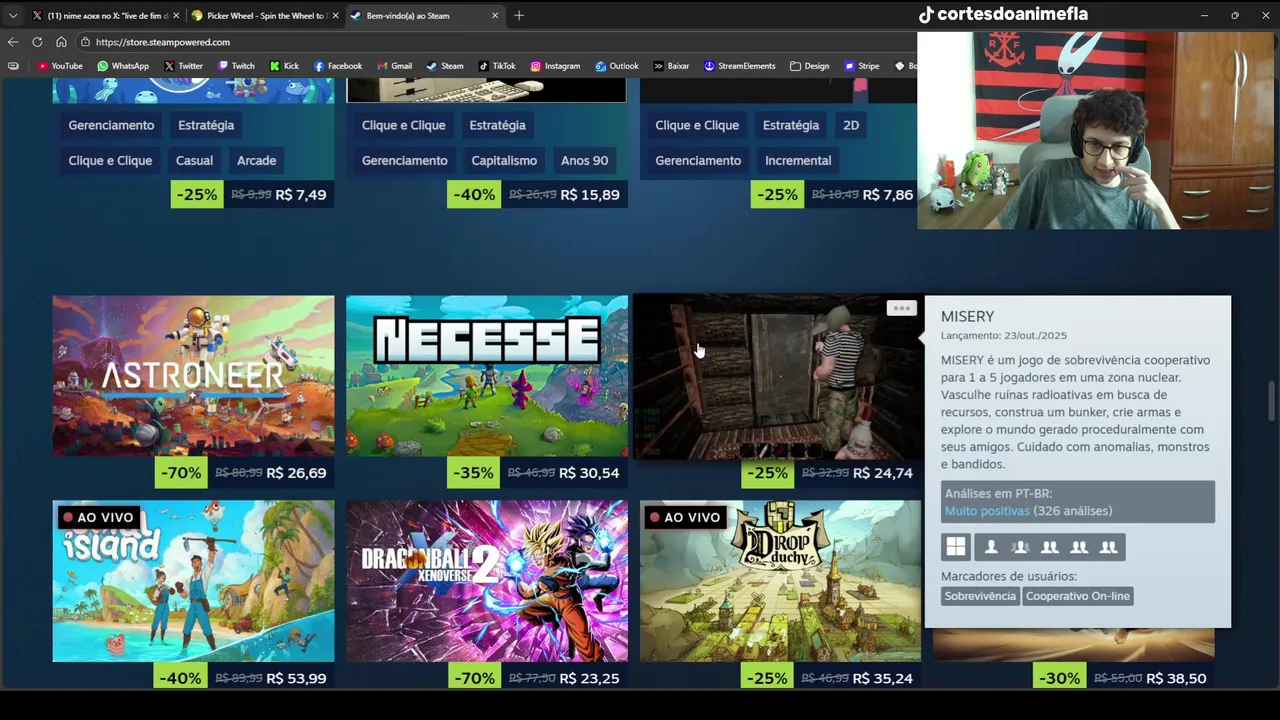1280x720 pixels.
Task: Click the R$ 15,89 discounted price
Action: click(590, 195)
